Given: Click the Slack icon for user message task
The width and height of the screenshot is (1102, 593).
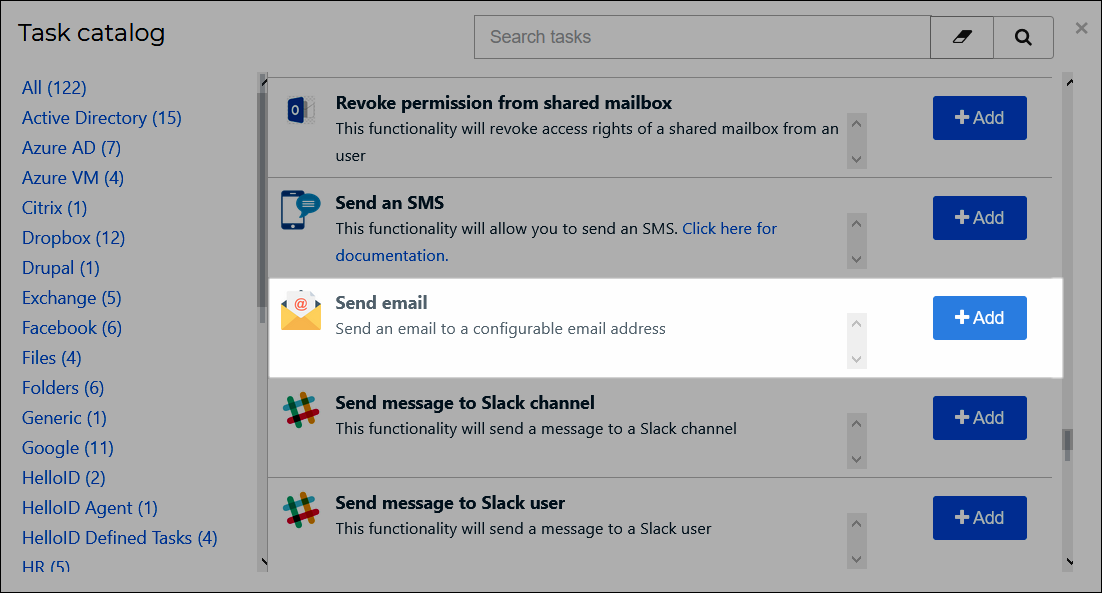Looking at the screenshot, I should [301, 510].
